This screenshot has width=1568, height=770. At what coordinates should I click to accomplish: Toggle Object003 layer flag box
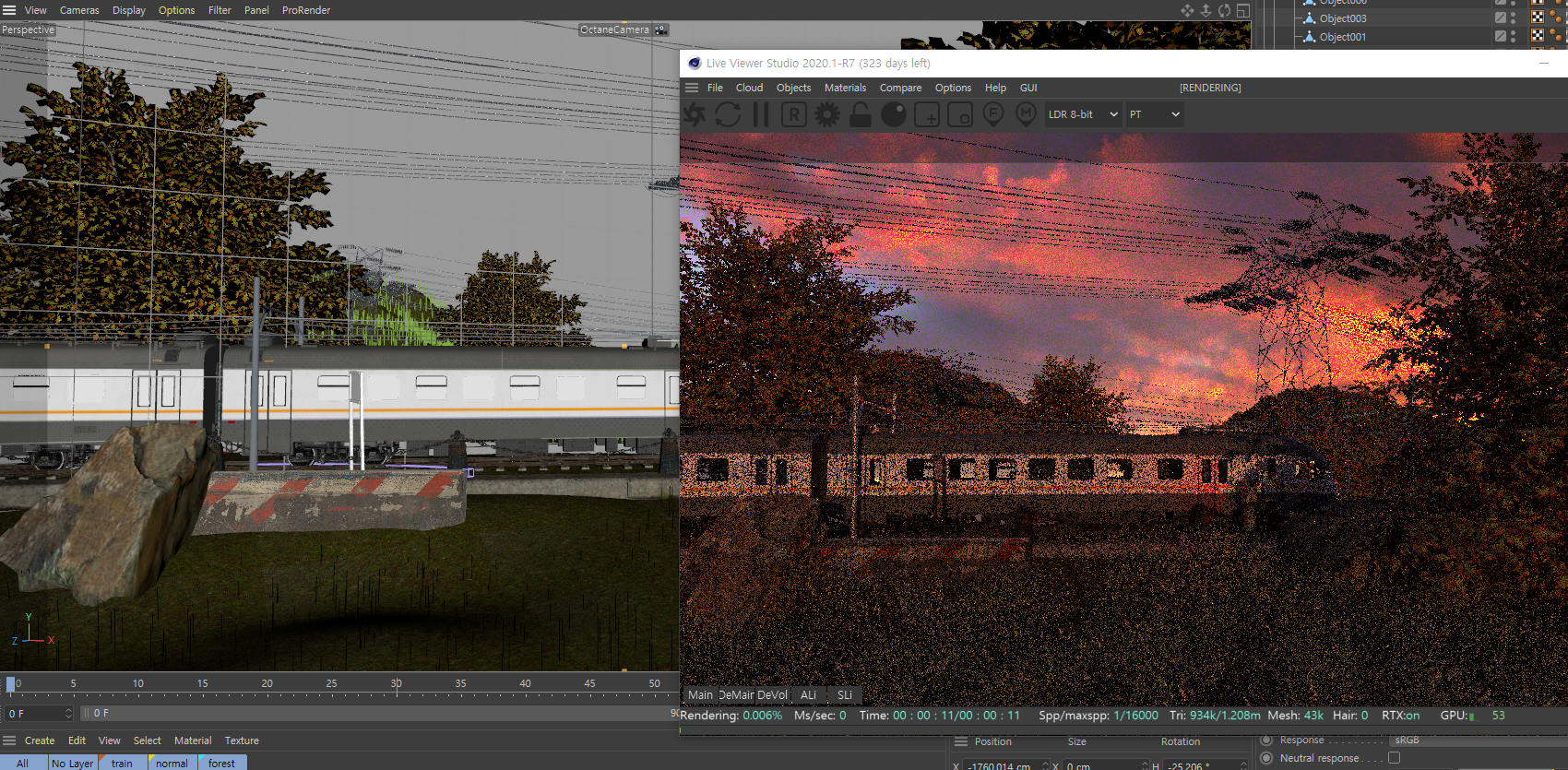click(x=1501, y=18)
